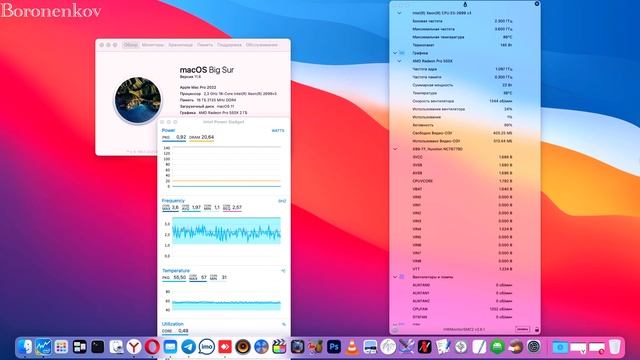640x360 pixels.
Task: Click the macOS Big Sur logo image
Action: click(x=138, y=100)
